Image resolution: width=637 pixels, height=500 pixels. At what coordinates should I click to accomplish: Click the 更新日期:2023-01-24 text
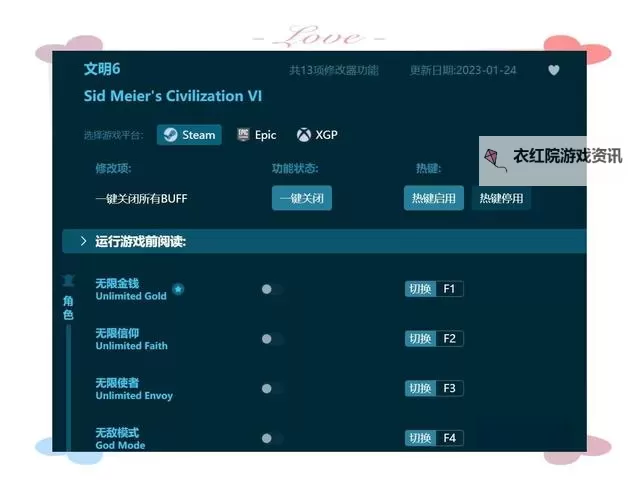[x=463, y=71]
